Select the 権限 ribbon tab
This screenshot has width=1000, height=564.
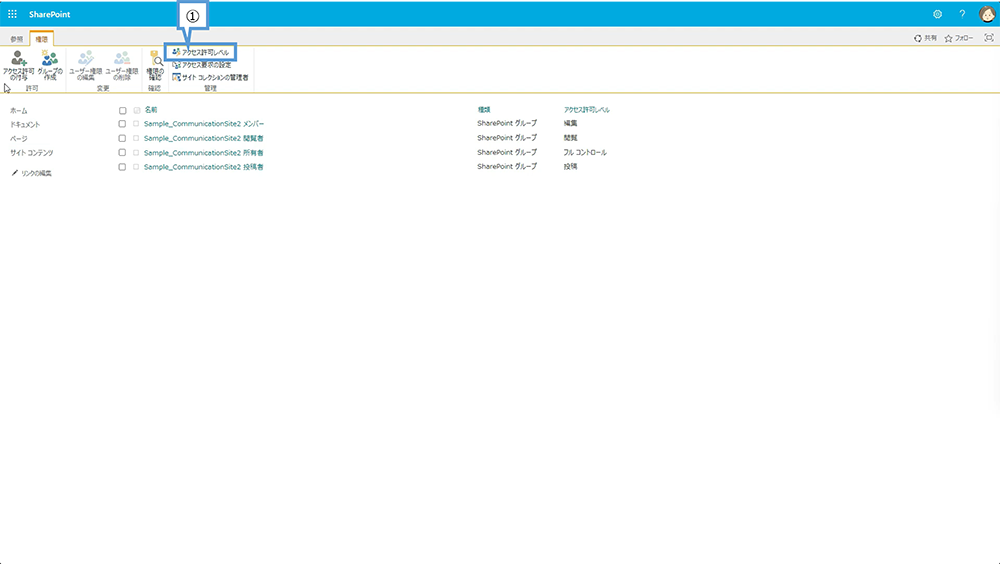(x=41, y=39)
